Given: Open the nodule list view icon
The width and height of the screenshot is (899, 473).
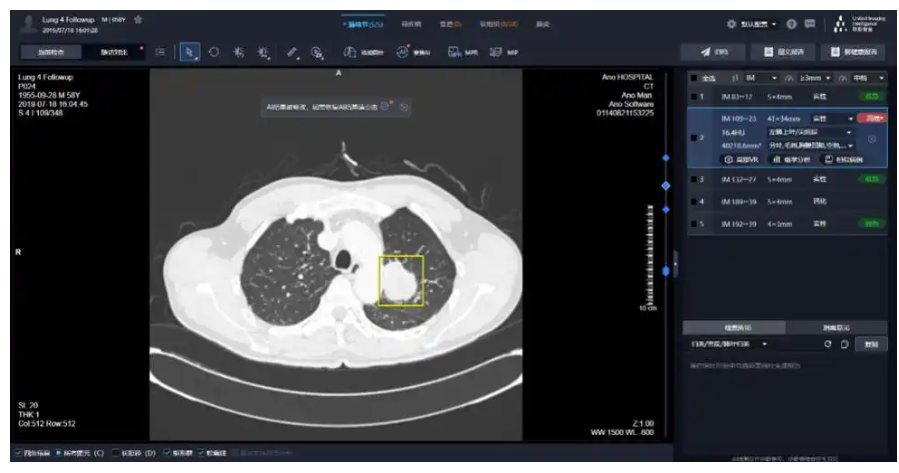Looking at the screenshot, I should pos(161,52).
